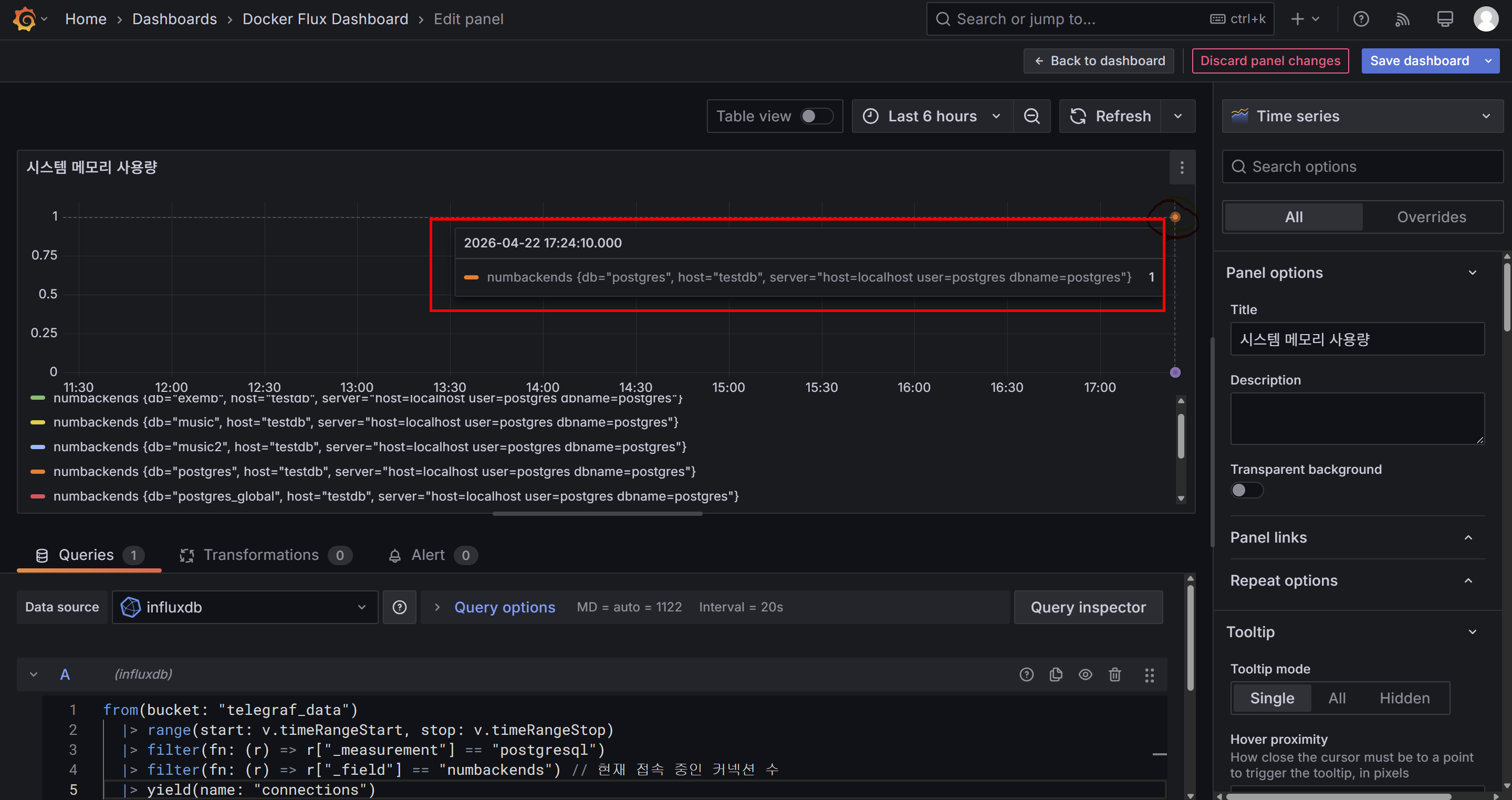Toggle the music db series in legend
The width and height of the screenshot is (1512, 800).
tap(365, 422)
